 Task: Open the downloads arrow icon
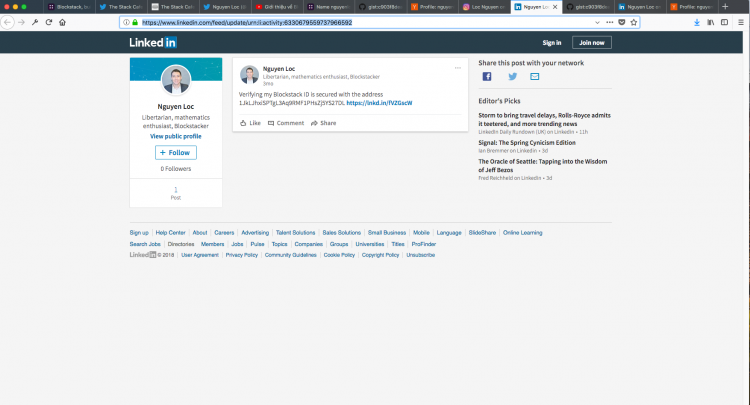click(x=697, y=22)
